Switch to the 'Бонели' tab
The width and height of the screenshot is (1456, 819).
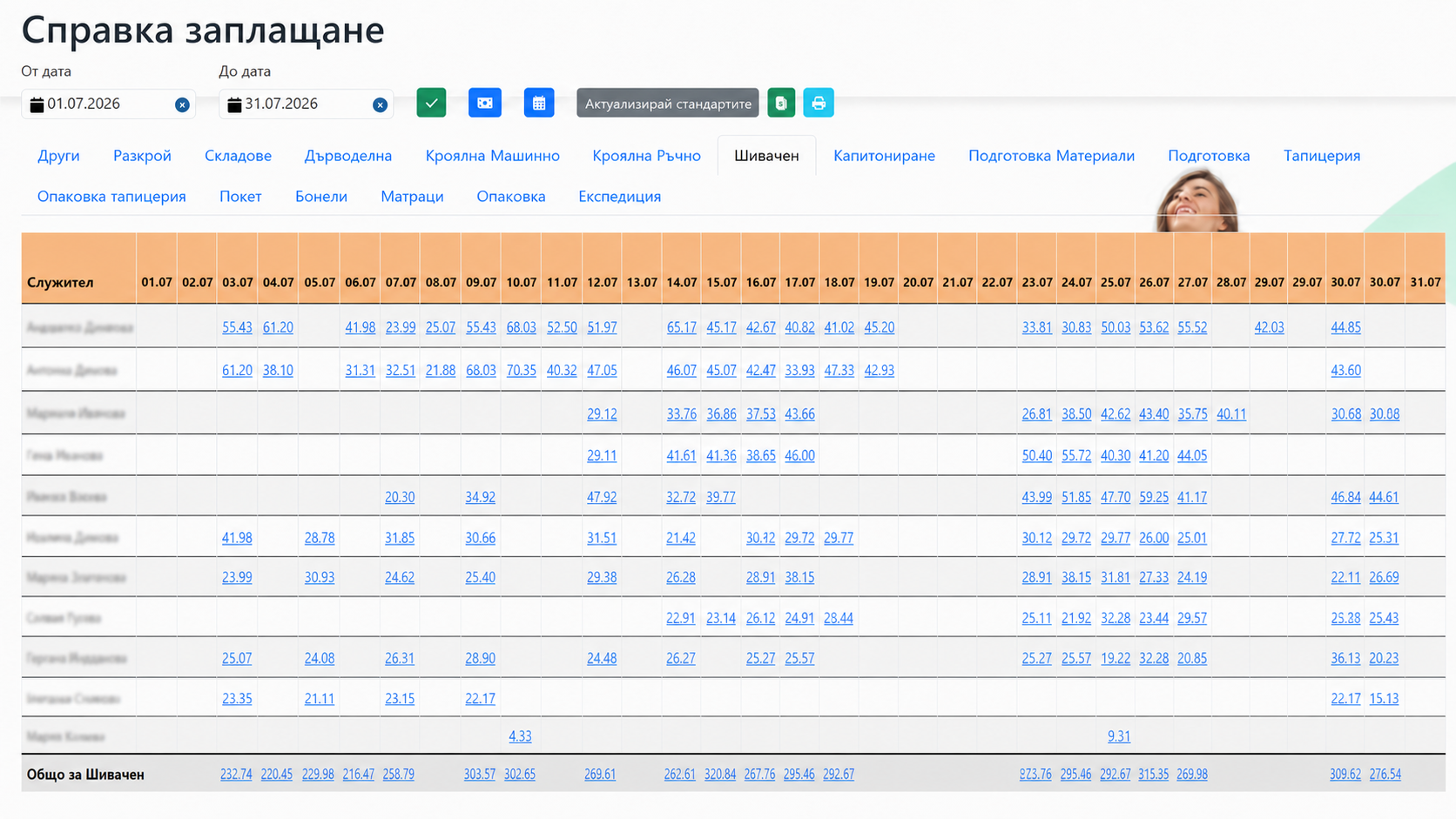click(321, 197)
